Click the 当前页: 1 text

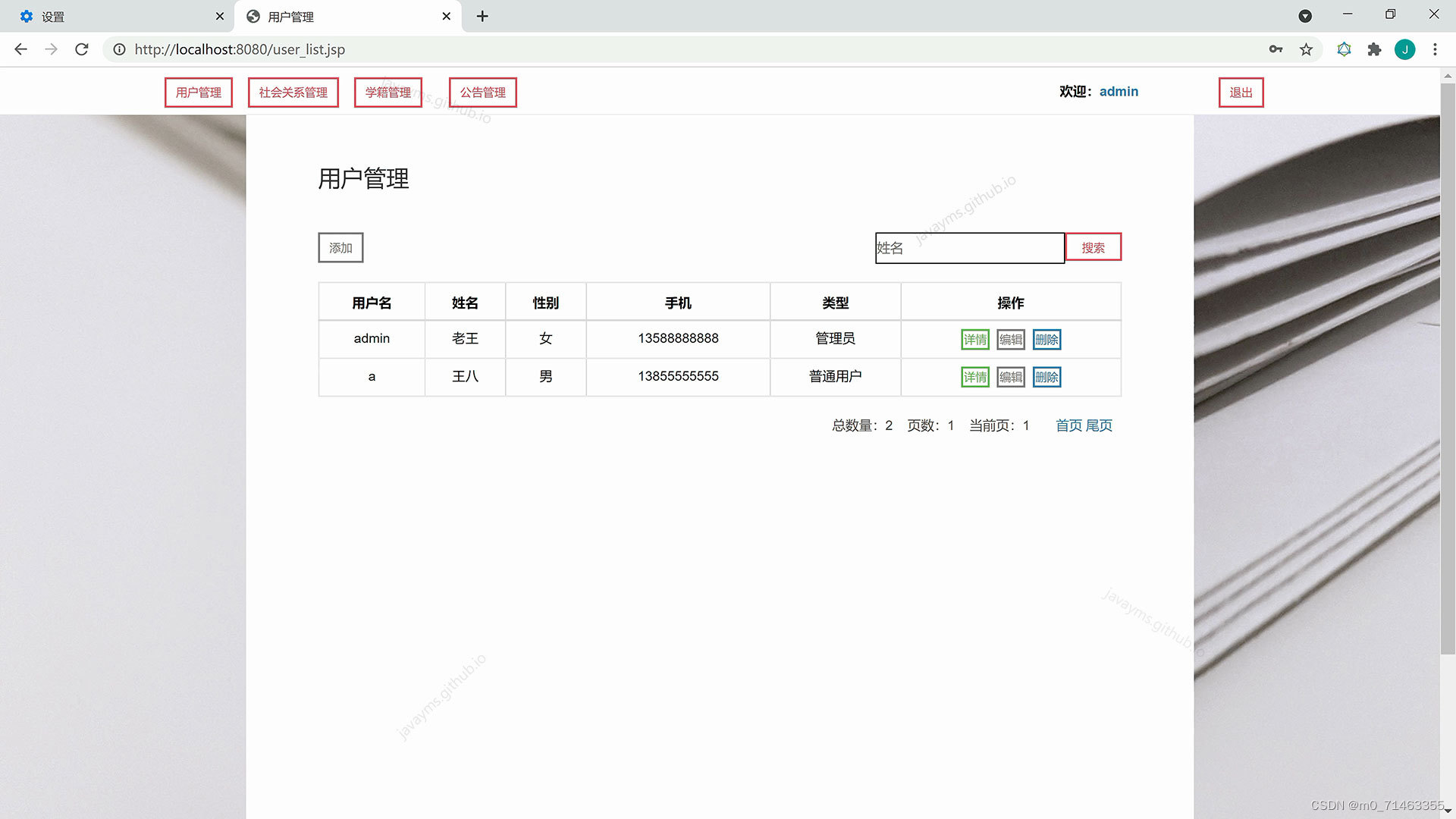point(999,425)
